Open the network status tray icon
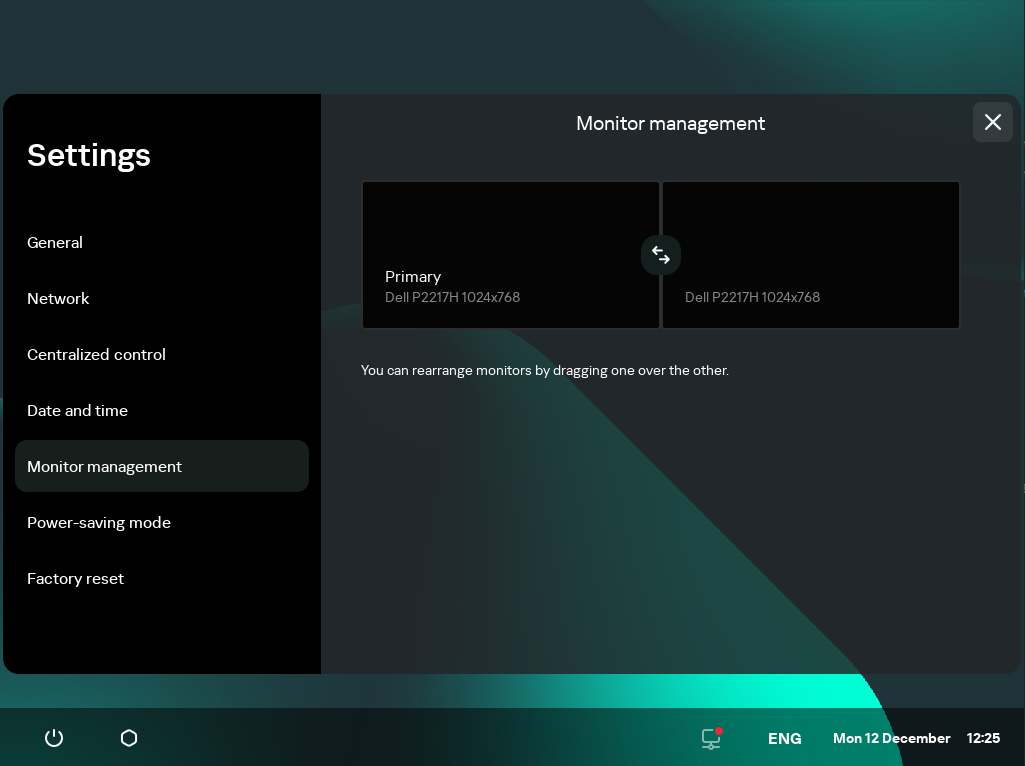The width and height of the screenshot is (1025, 766). (710, 740)
